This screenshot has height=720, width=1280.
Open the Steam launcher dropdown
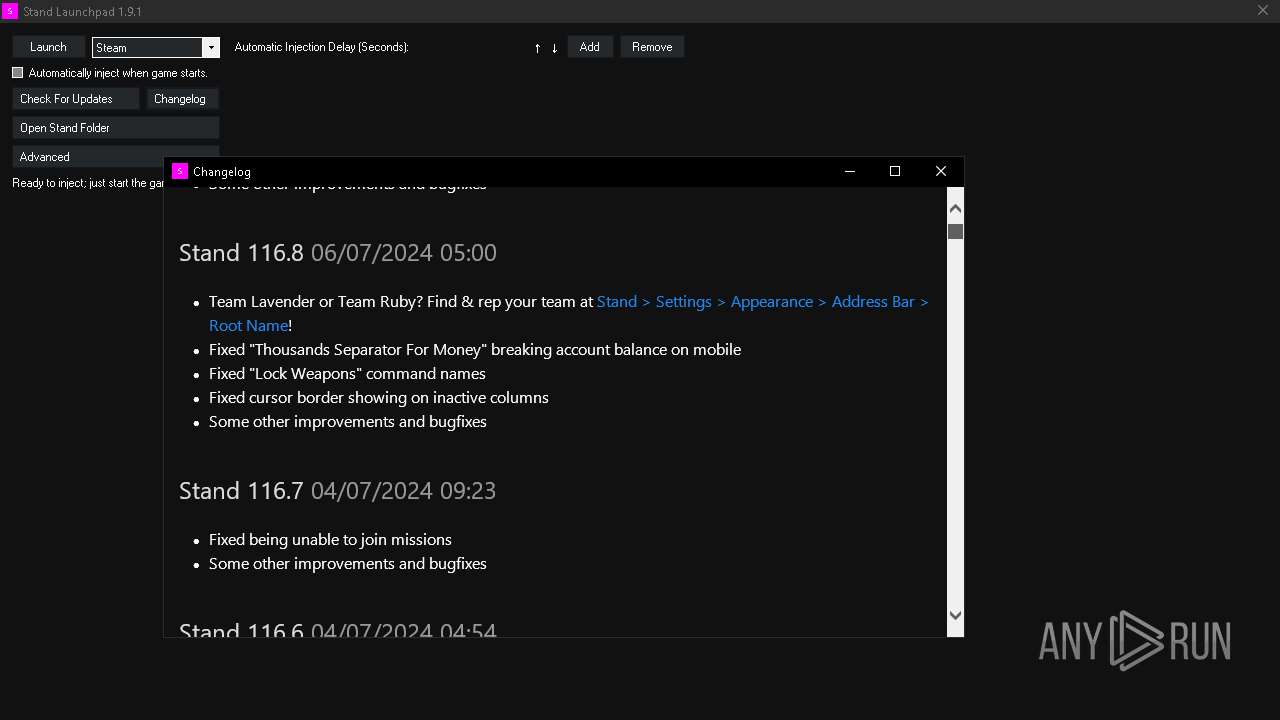(210, 47)
